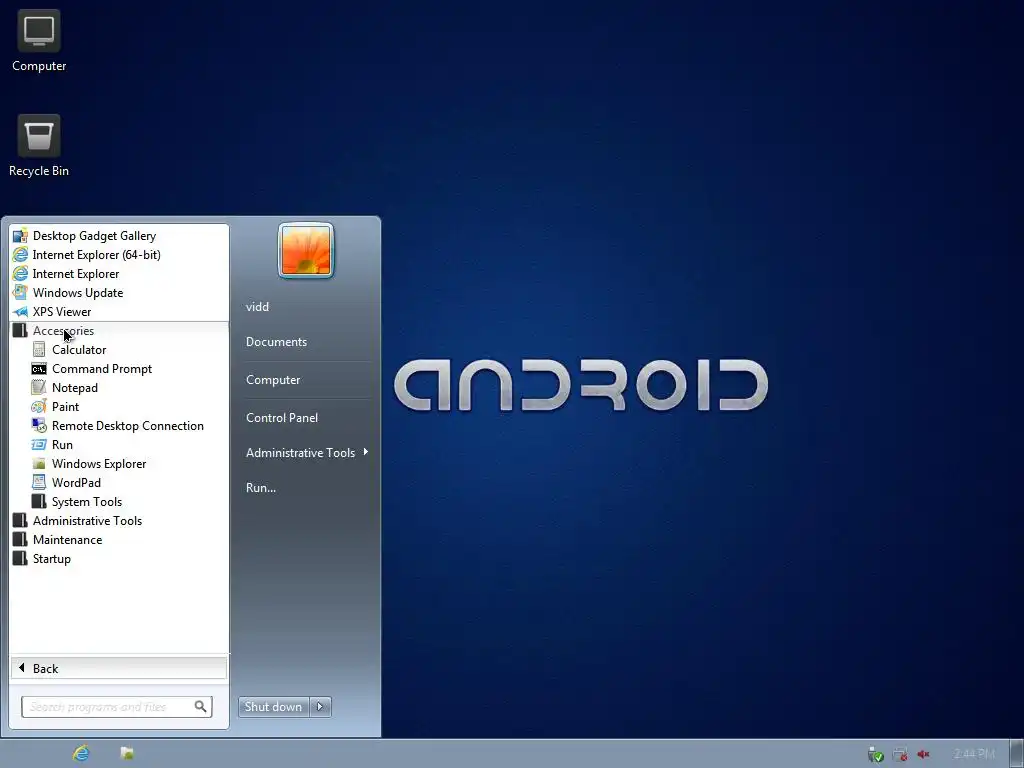Open Computer in the right Start pane
Screen dimensions: 1024x768
point(273,379)
